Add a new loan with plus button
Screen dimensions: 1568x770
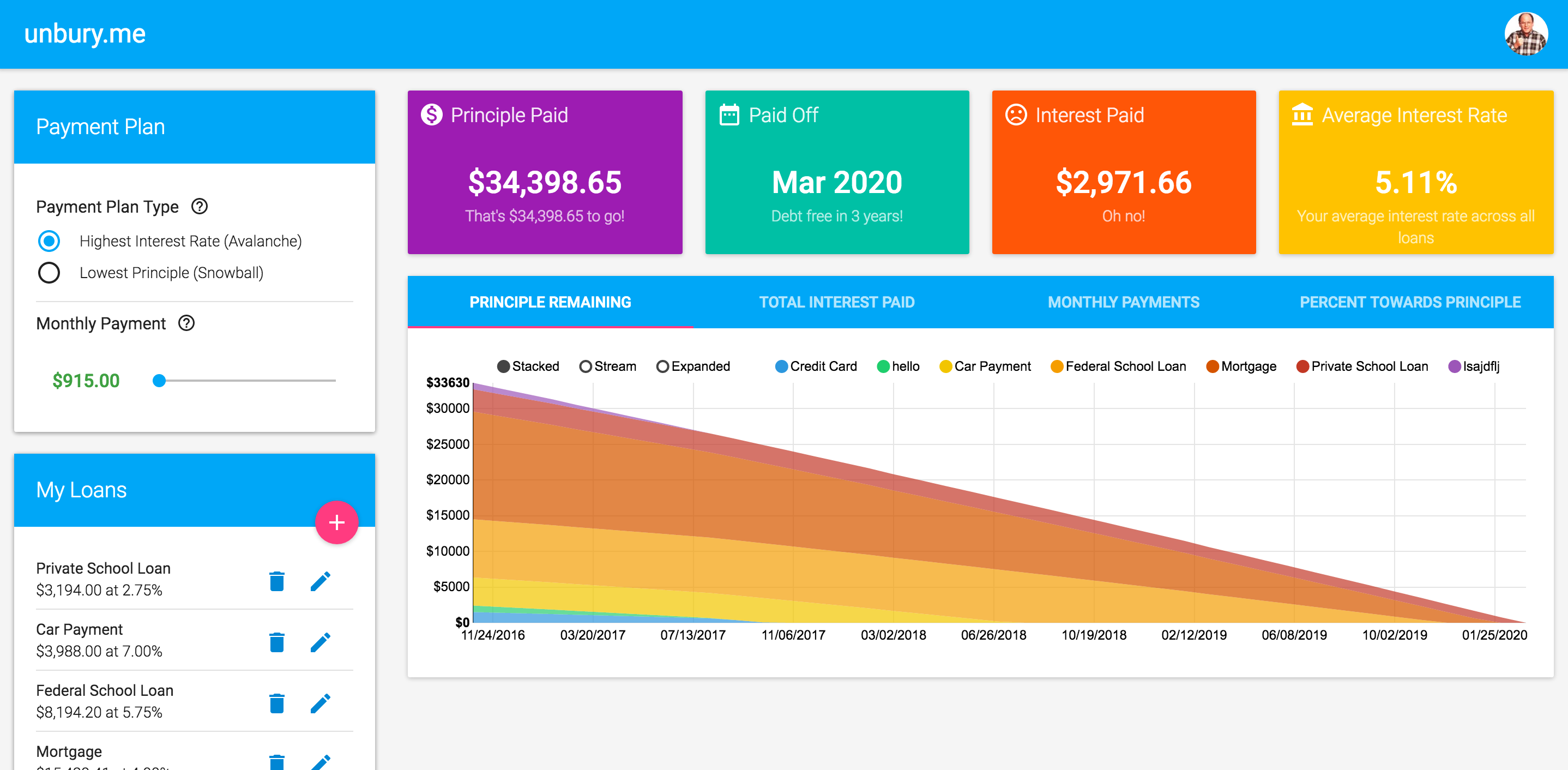pos(336,522)
